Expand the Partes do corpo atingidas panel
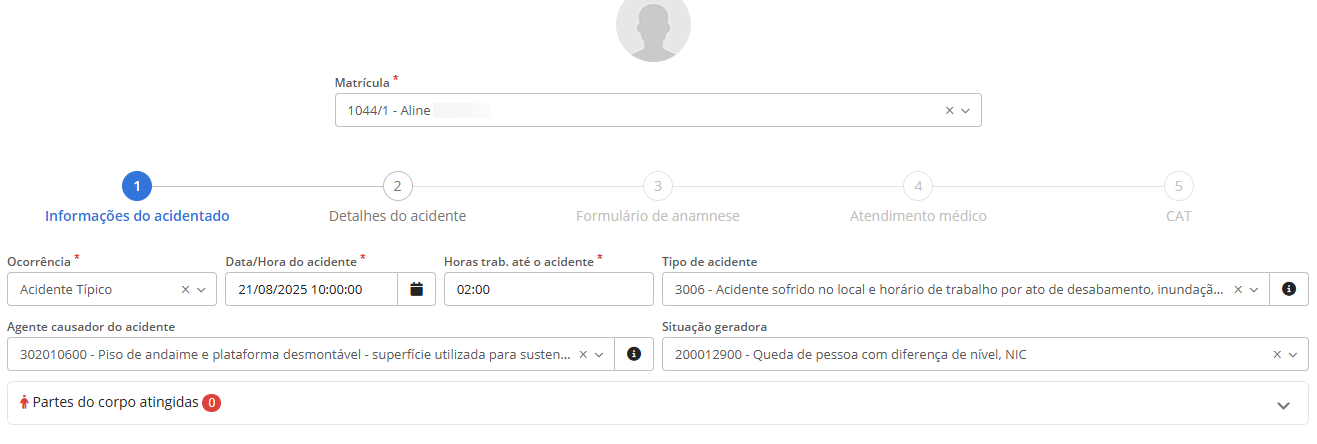 [1283, 404]
